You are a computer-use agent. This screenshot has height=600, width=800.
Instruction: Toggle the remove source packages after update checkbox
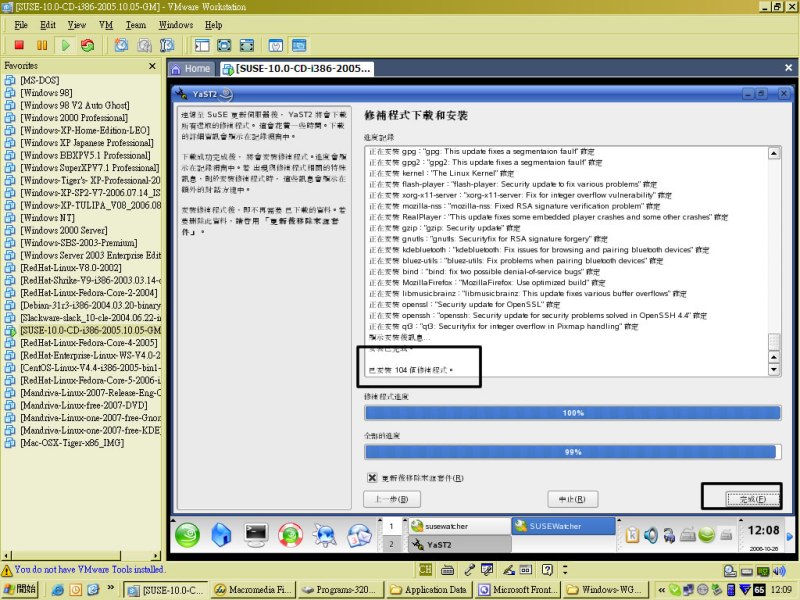[372, 478]
